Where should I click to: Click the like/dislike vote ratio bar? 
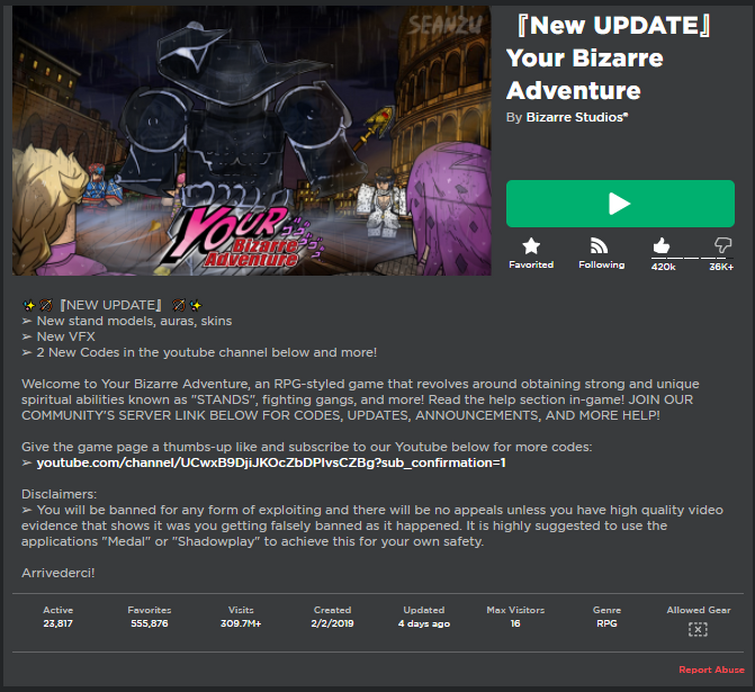(692, 258)
